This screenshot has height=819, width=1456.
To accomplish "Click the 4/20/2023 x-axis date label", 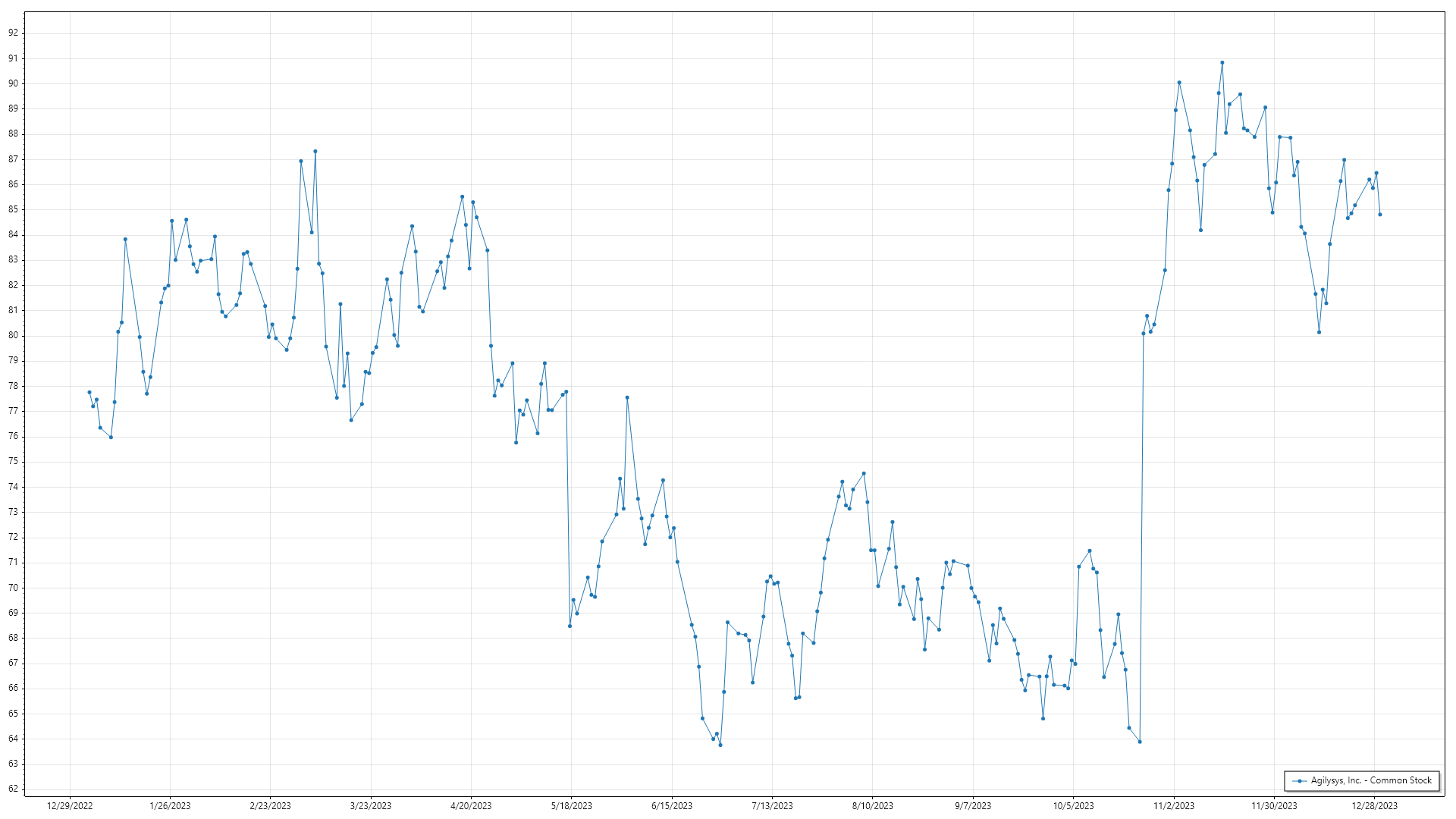I will click(471, 806).
